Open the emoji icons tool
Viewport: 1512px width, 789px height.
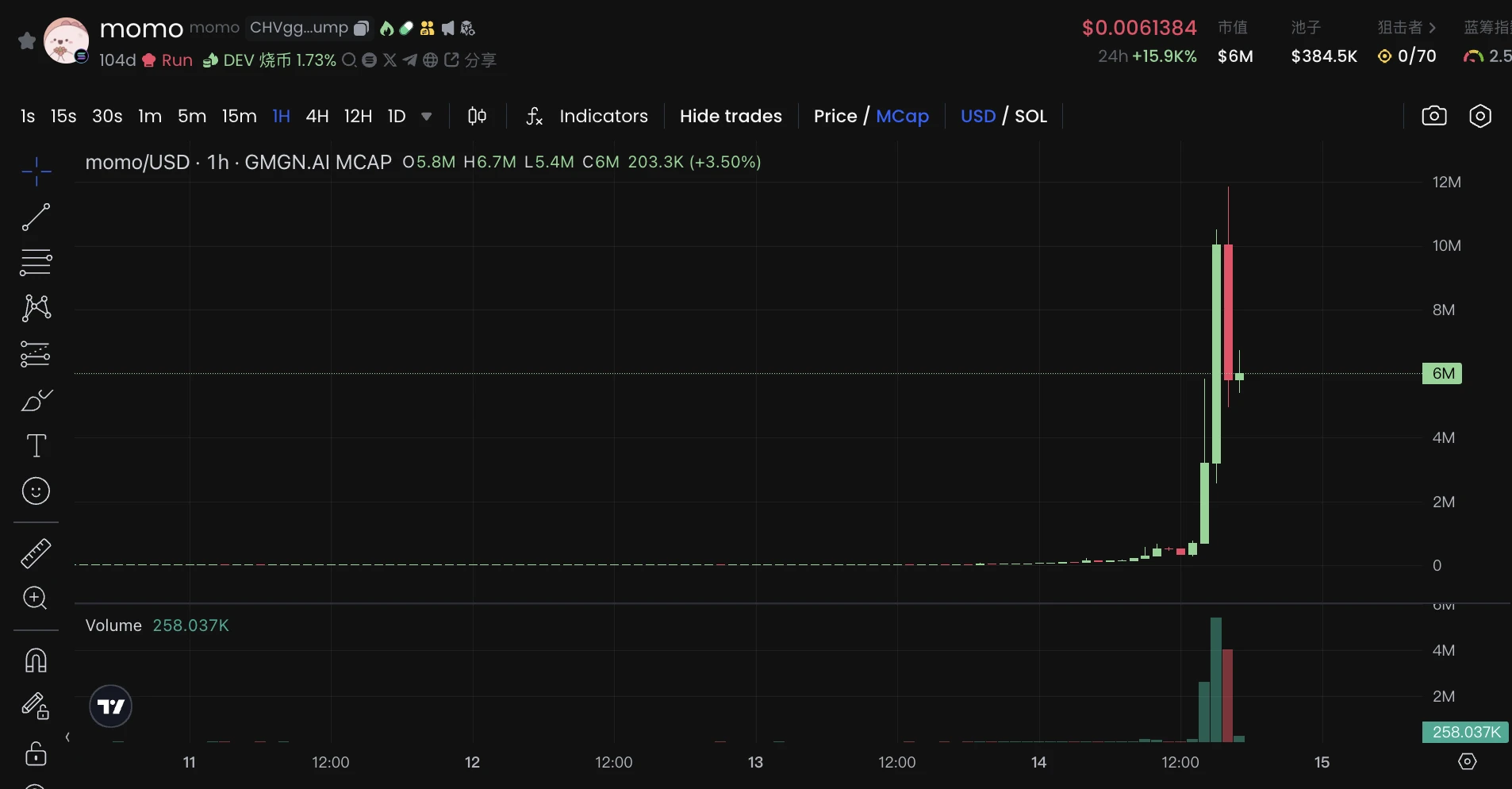pos(36,491)
